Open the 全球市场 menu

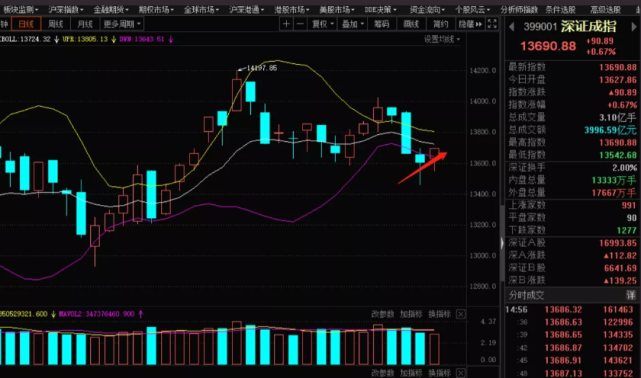[201, 9]
